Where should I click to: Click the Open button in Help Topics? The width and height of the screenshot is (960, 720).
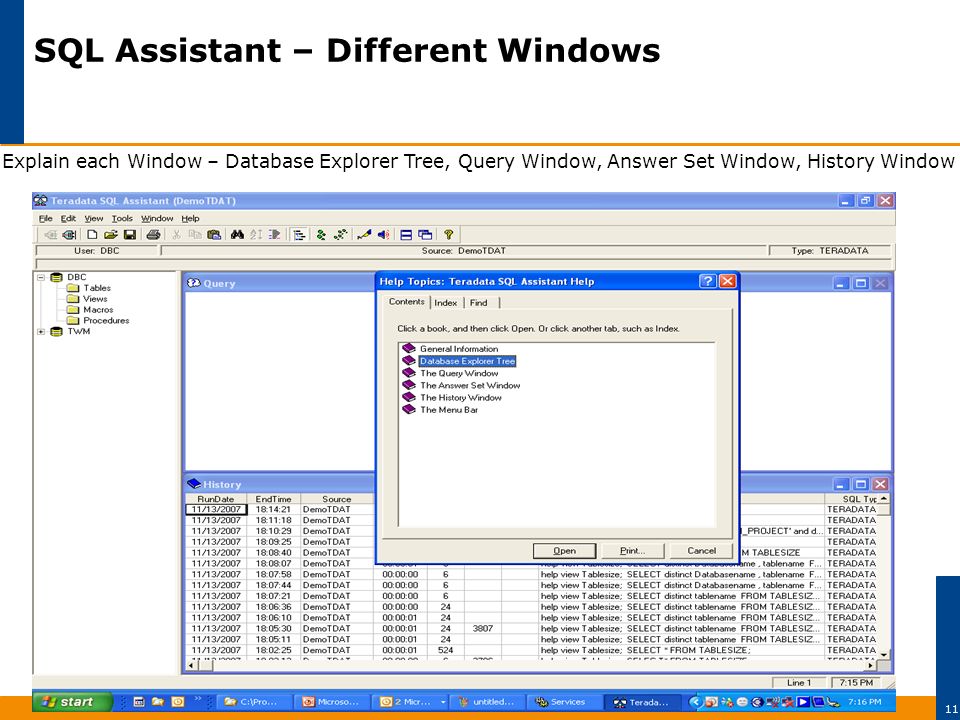coord(564,551)
